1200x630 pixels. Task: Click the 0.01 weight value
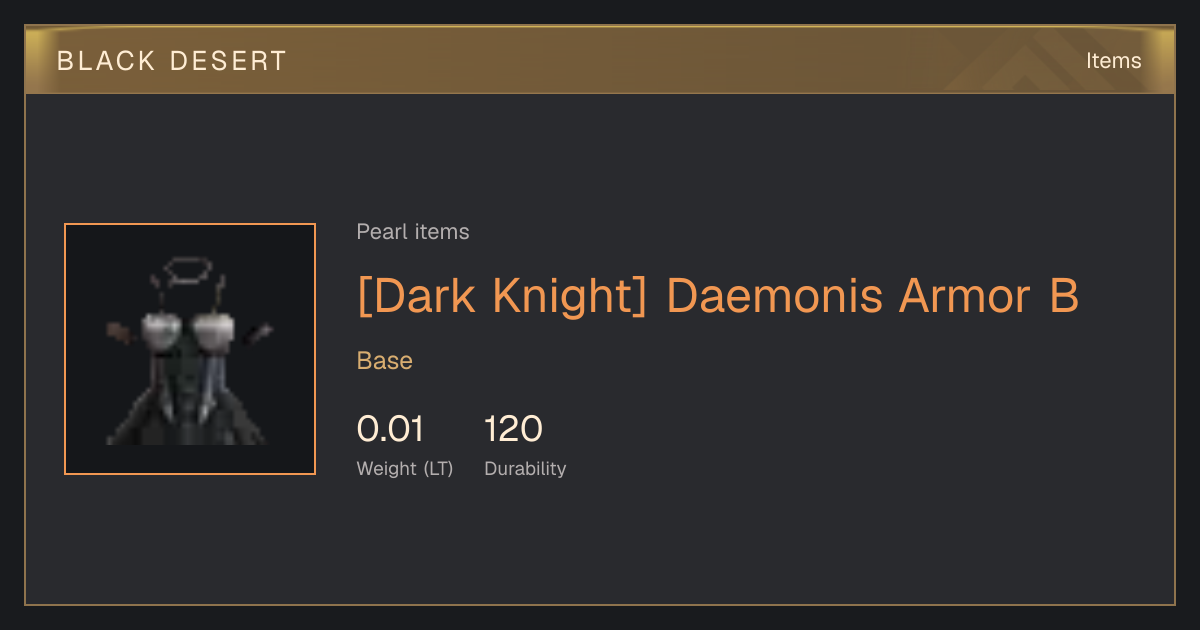(390, 429)
